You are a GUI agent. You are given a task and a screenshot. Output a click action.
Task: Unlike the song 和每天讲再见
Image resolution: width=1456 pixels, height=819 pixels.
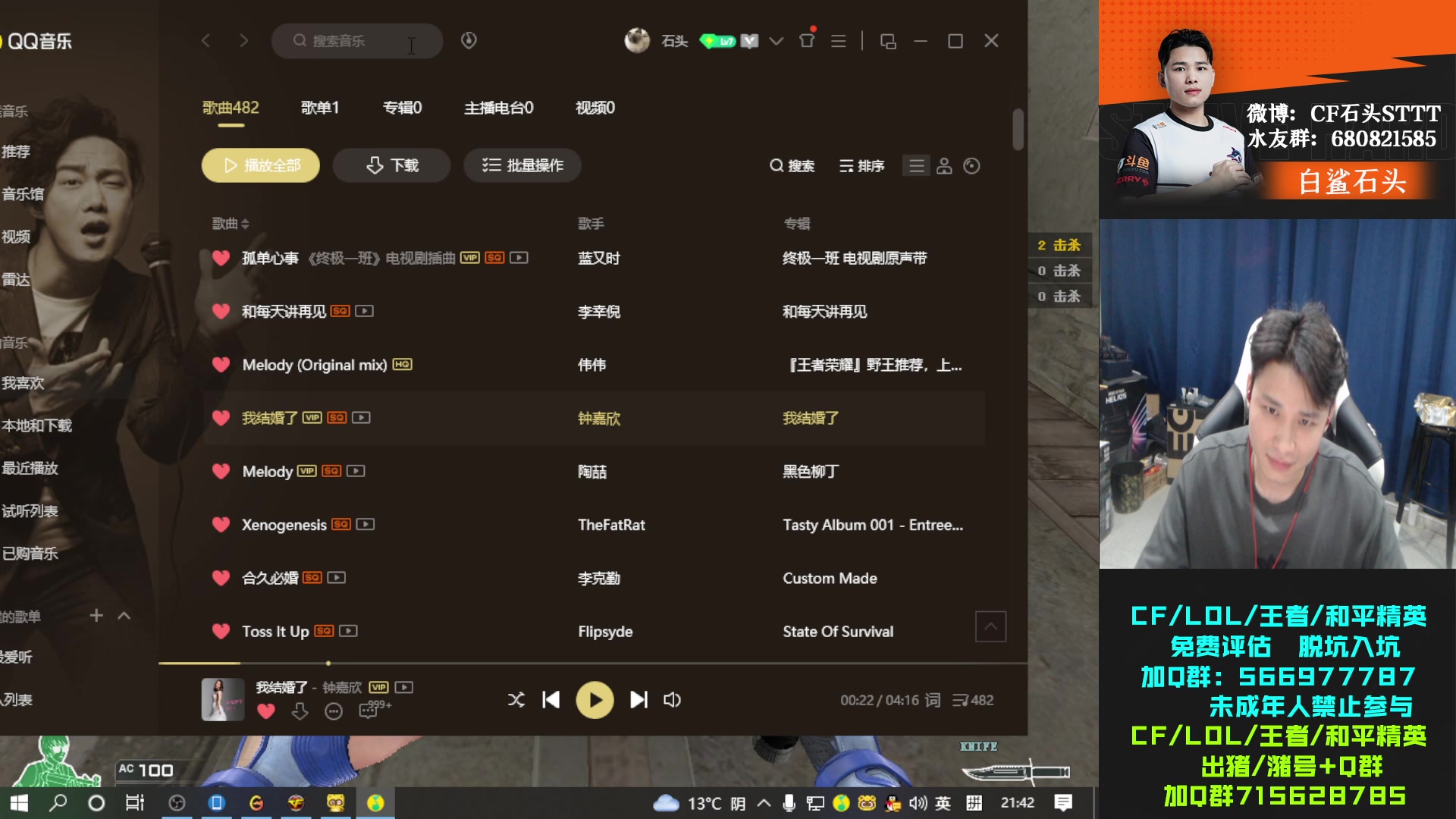221,312
